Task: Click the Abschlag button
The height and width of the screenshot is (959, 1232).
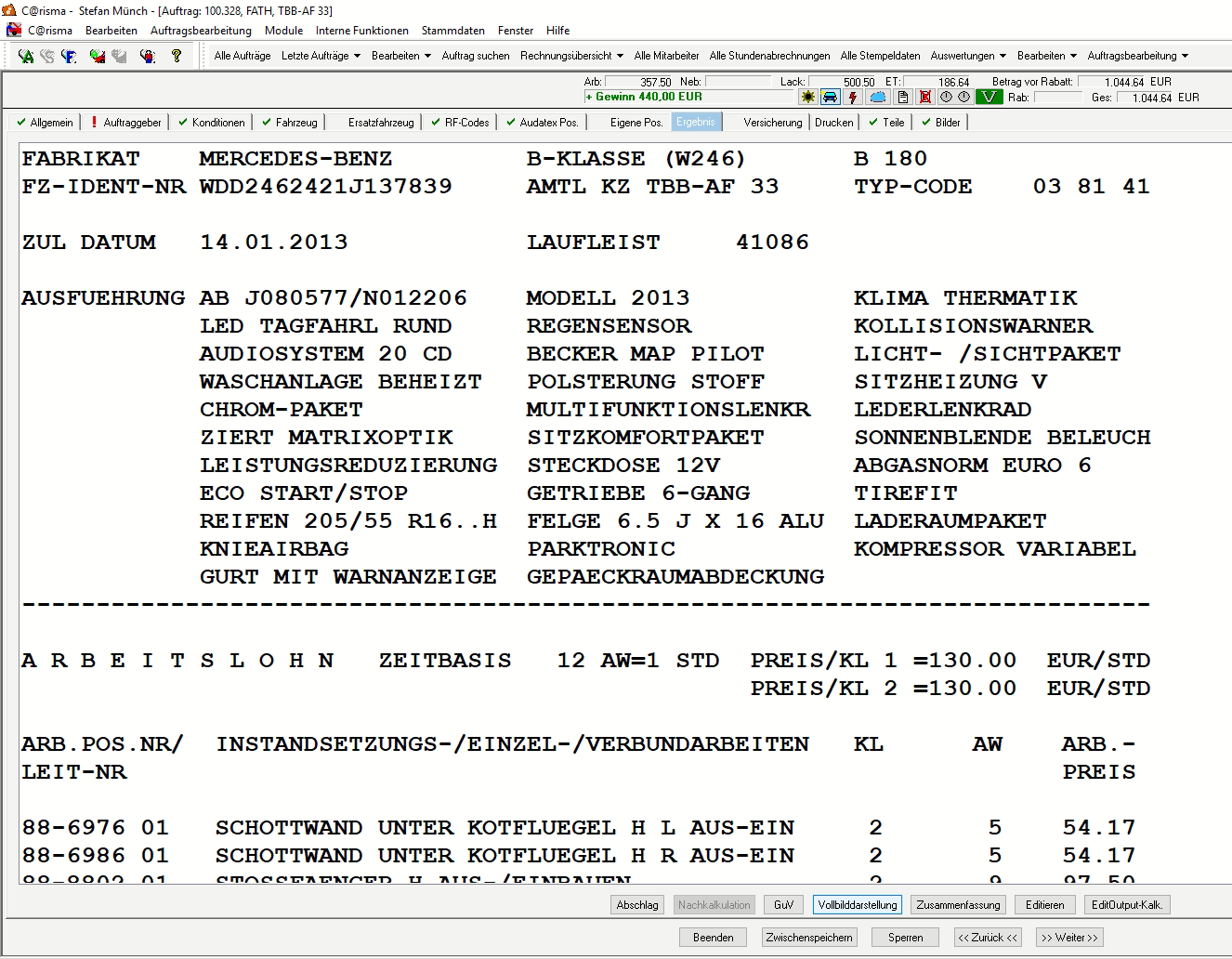Action: tap(637, 905)
